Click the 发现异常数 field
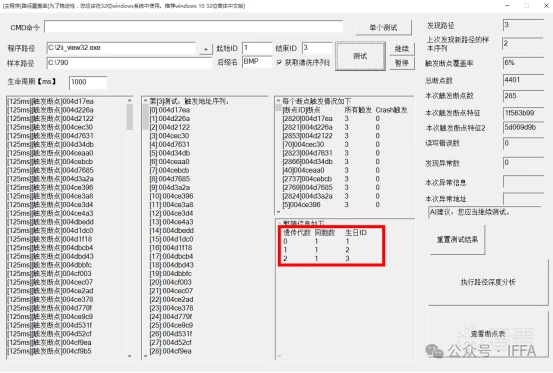This screenshot has width=553, height=373. coord(523,163)
